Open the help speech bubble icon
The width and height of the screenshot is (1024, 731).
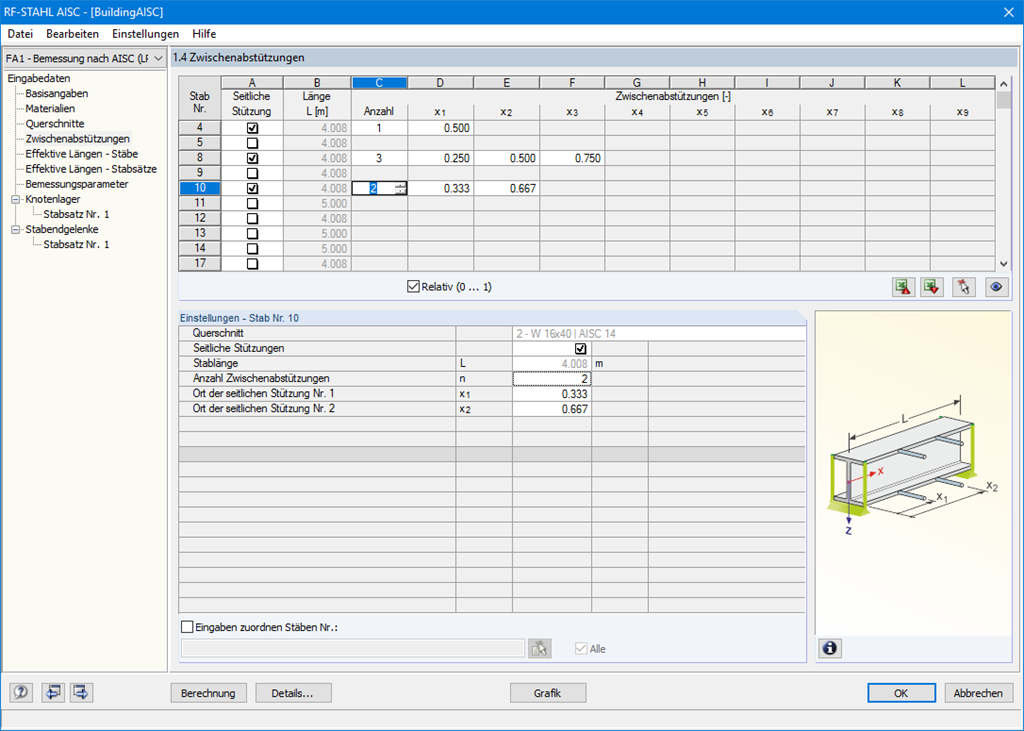(21, 692)
